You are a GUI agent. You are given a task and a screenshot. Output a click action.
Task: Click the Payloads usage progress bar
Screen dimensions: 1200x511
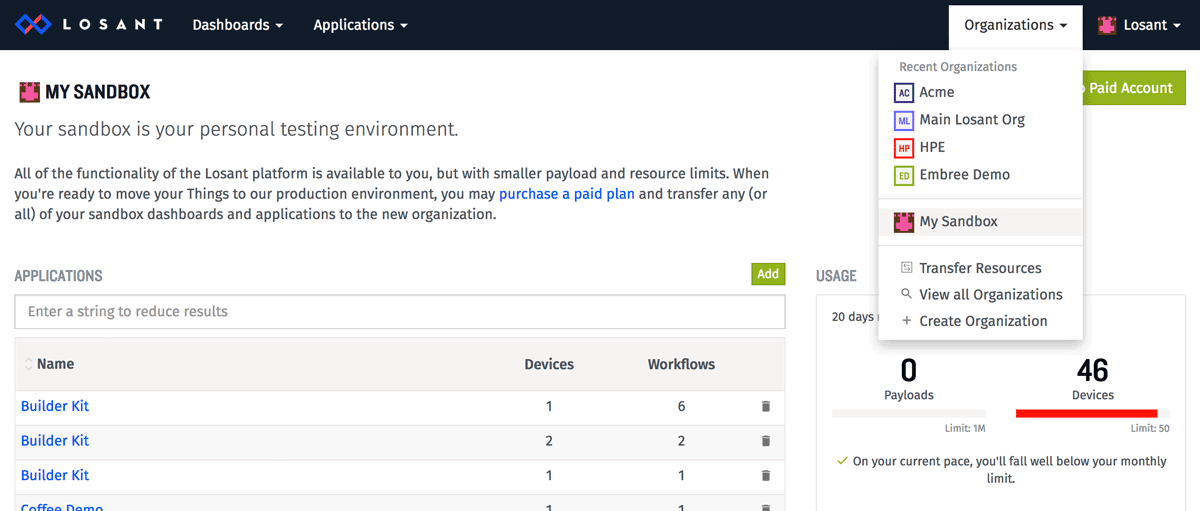click(x=909, y=413)
